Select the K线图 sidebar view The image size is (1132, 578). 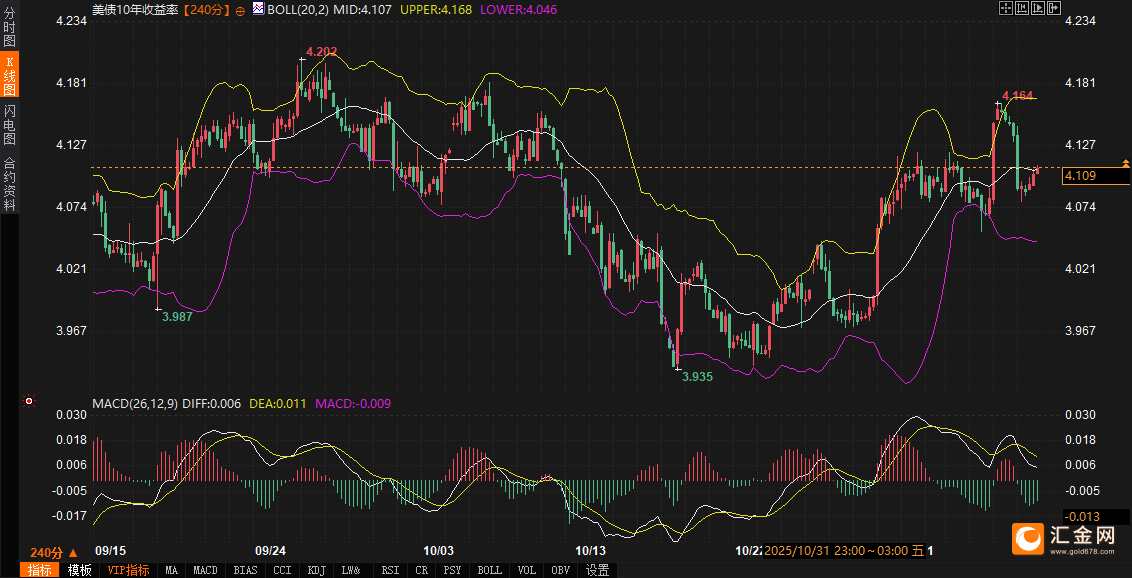point(10,76)
